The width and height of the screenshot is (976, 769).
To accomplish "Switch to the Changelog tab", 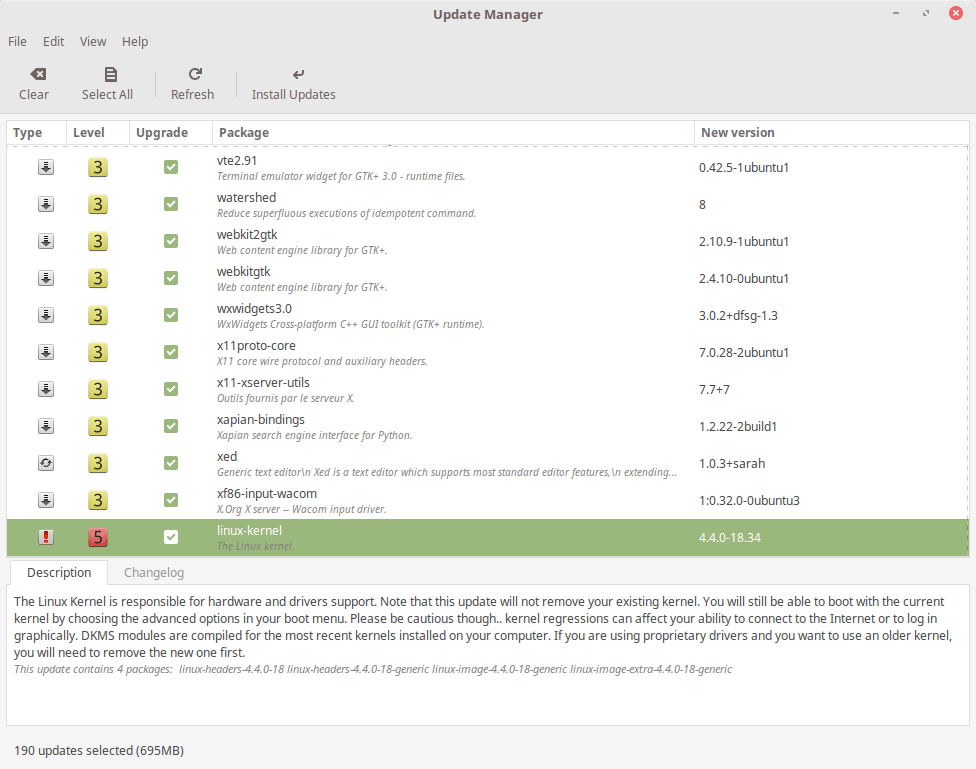I will click(153, 572).
